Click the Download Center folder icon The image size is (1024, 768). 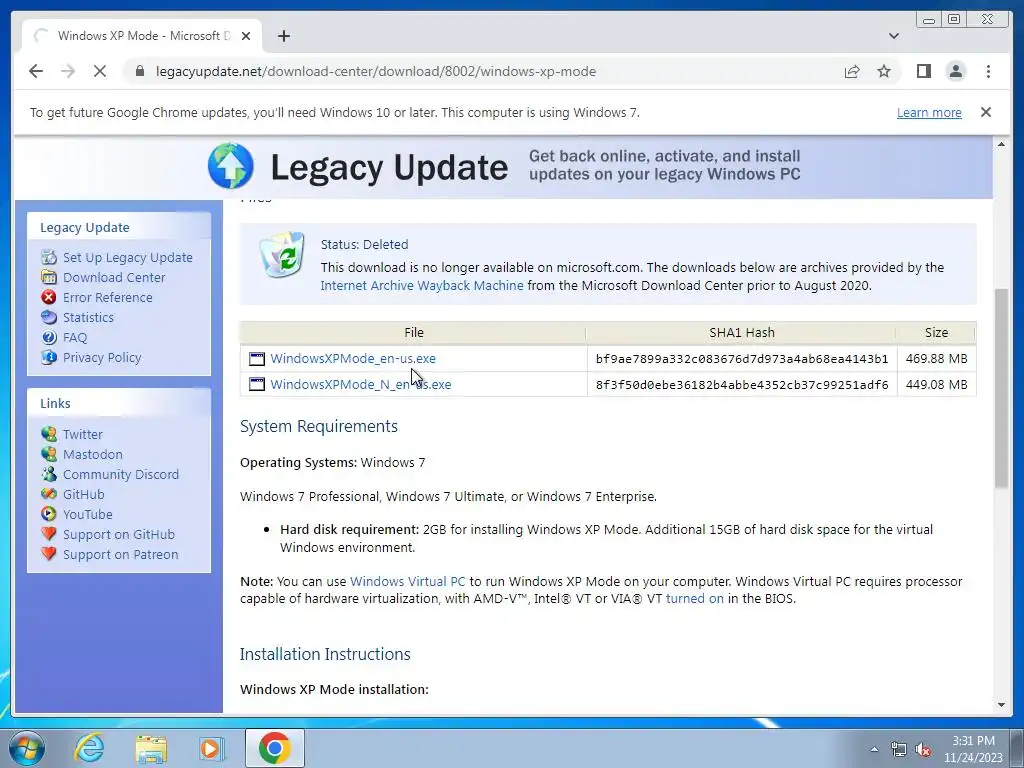pos(49,277)
